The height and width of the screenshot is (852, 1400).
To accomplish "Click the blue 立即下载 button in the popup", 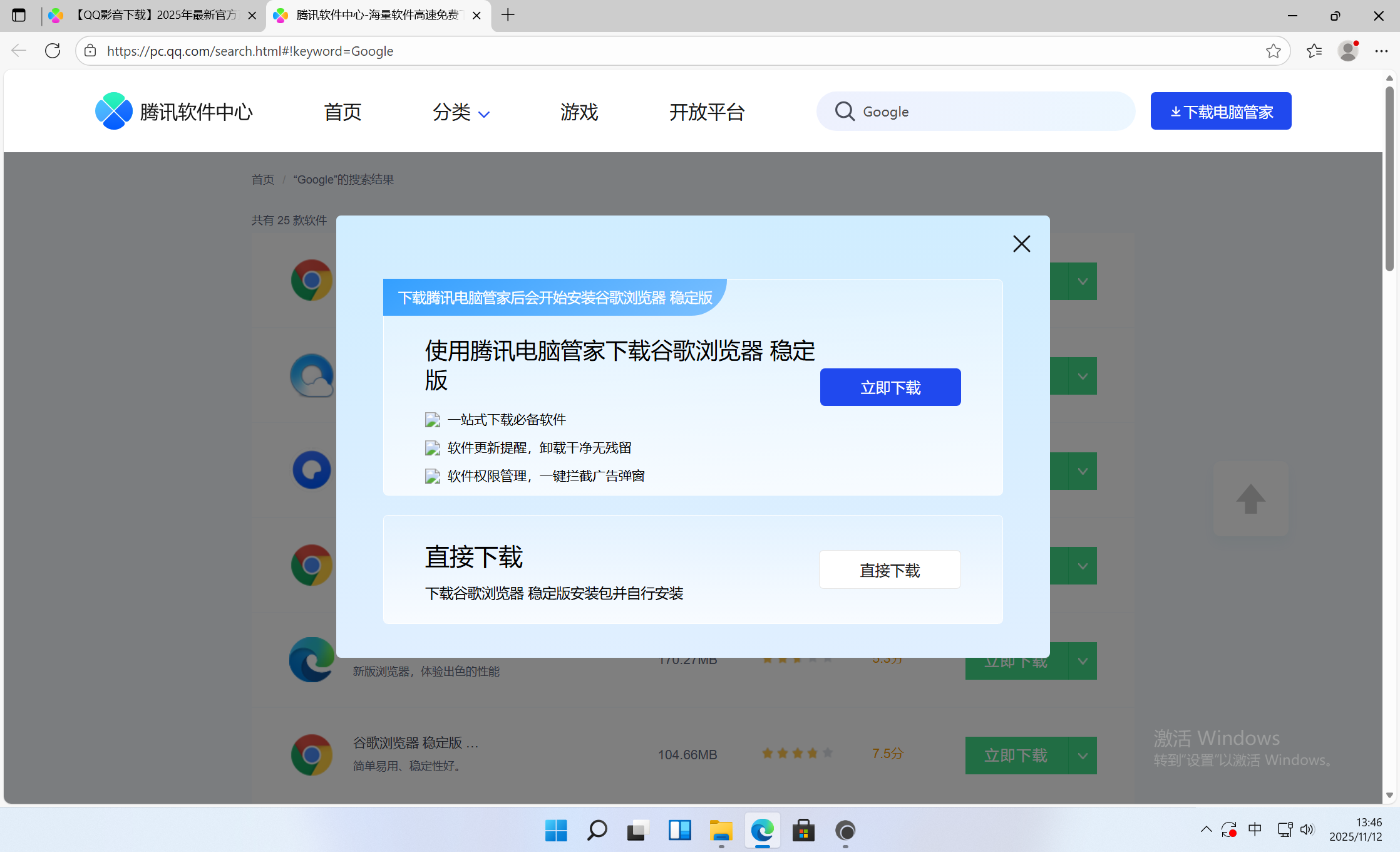I will tap(890, 387).
